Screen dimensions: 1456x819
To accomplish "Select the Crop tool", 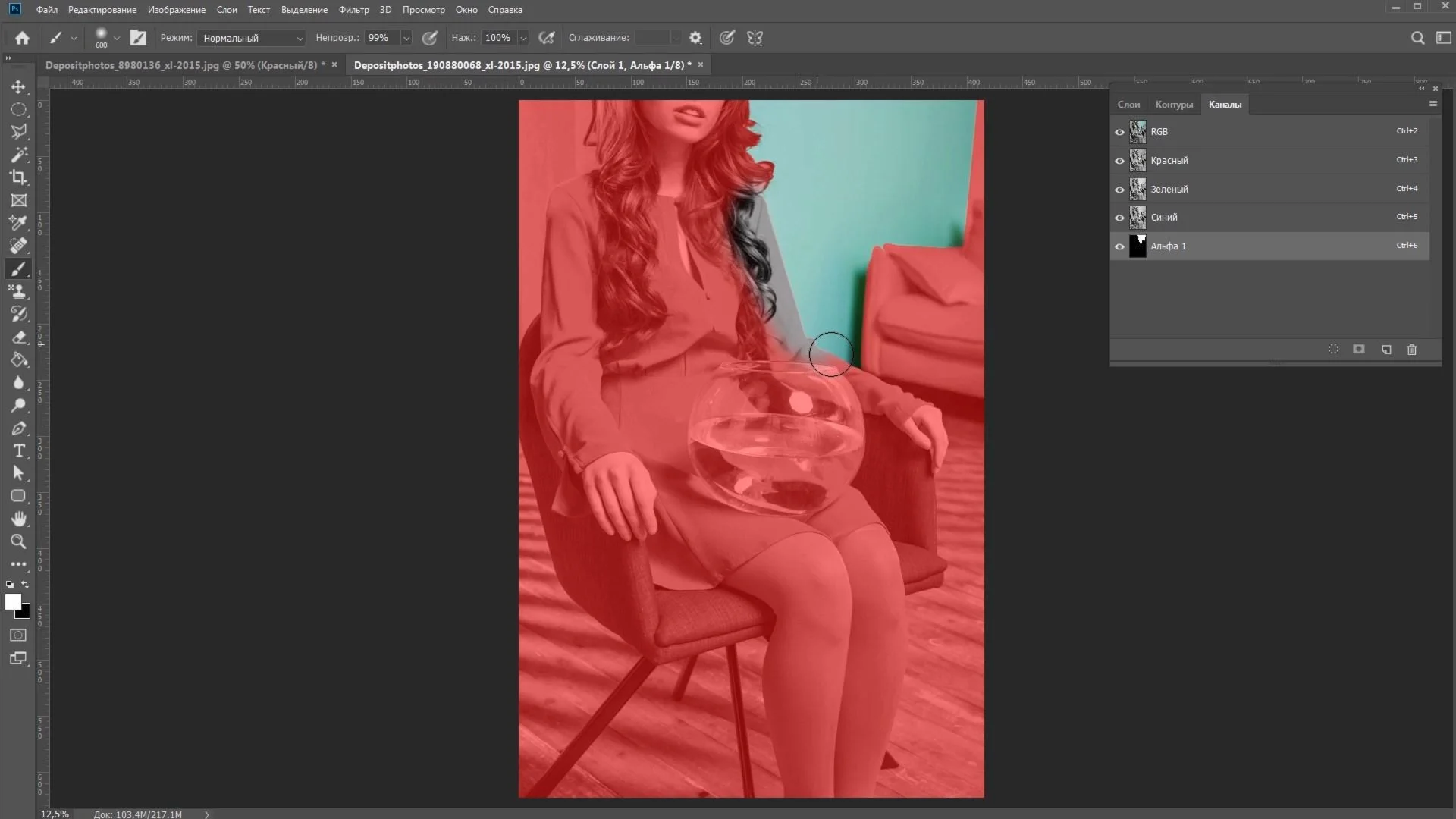I will (x=18, y=177).
